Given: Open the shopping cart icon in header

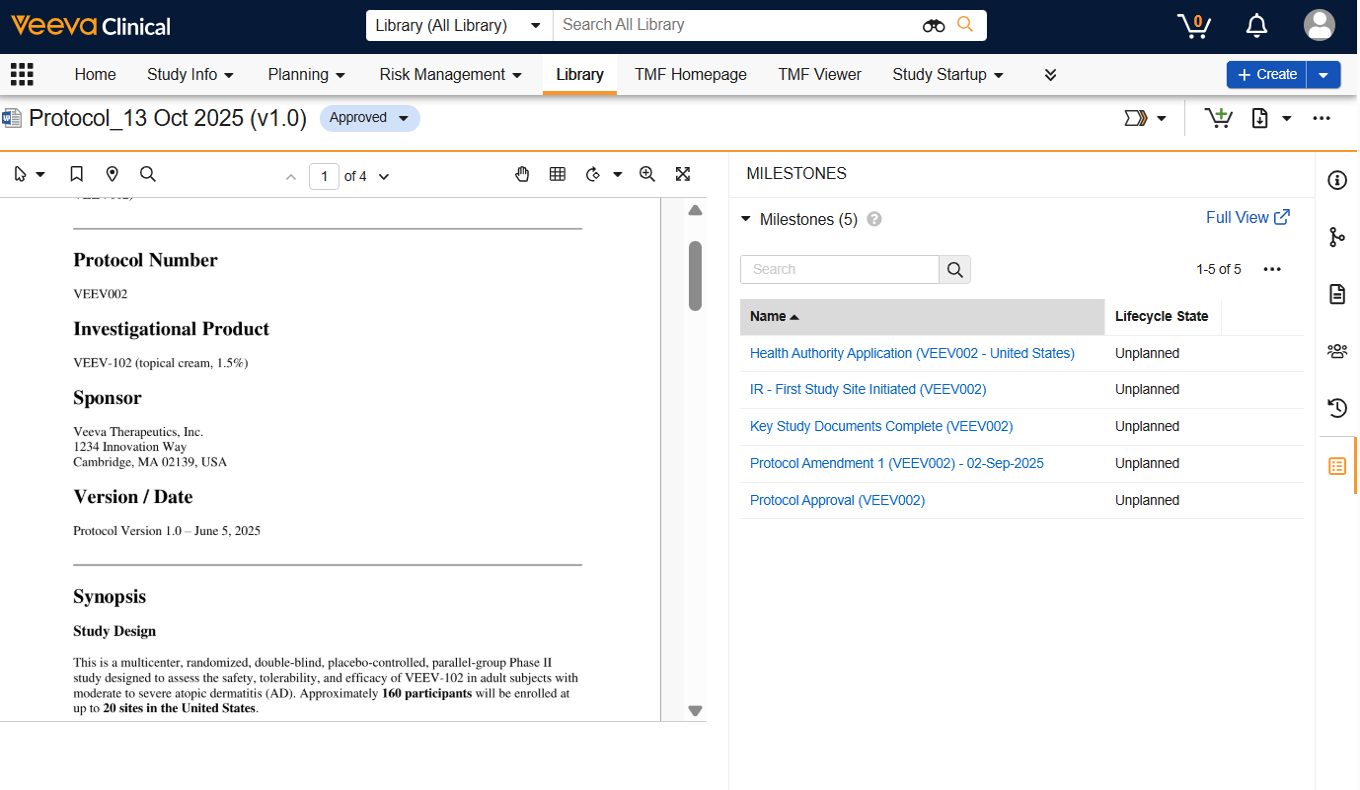Looking at the screenshot, I should click(x=1194, y=26).
